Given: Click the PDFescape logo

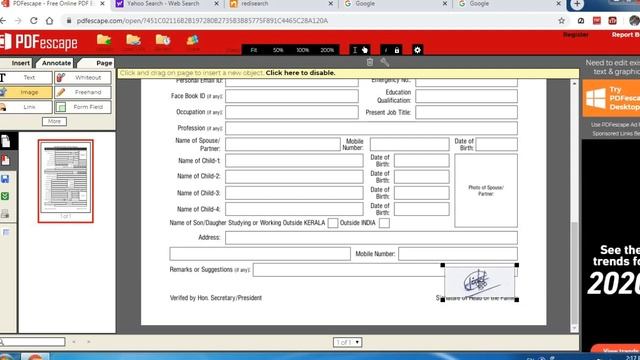Looking at the screenshot, I should click(x=40, y=42).
